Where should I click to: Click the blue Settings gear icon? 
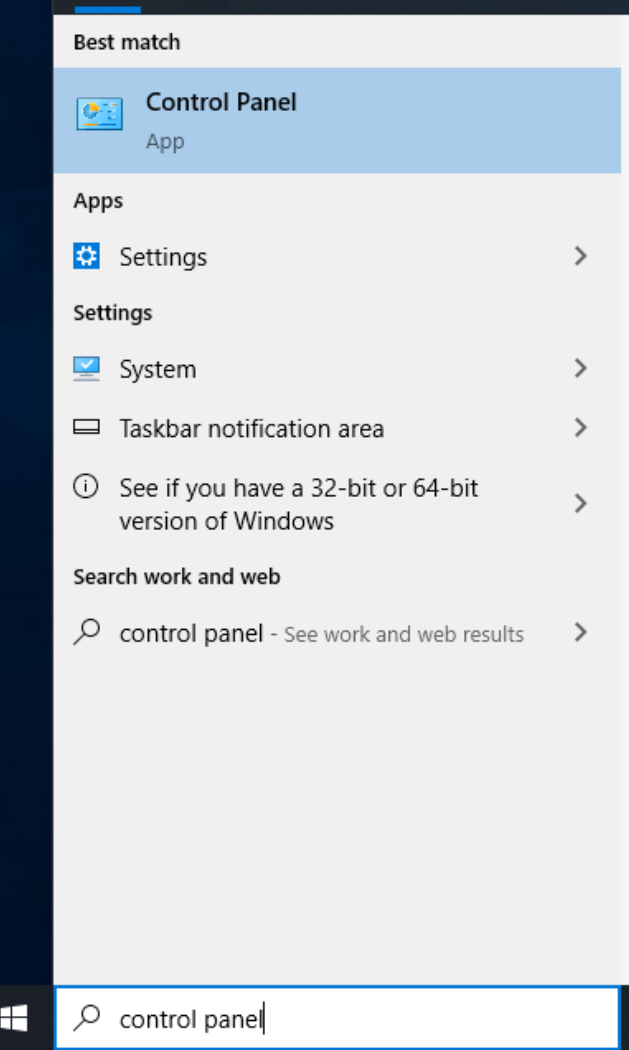[x=86, y=256]
